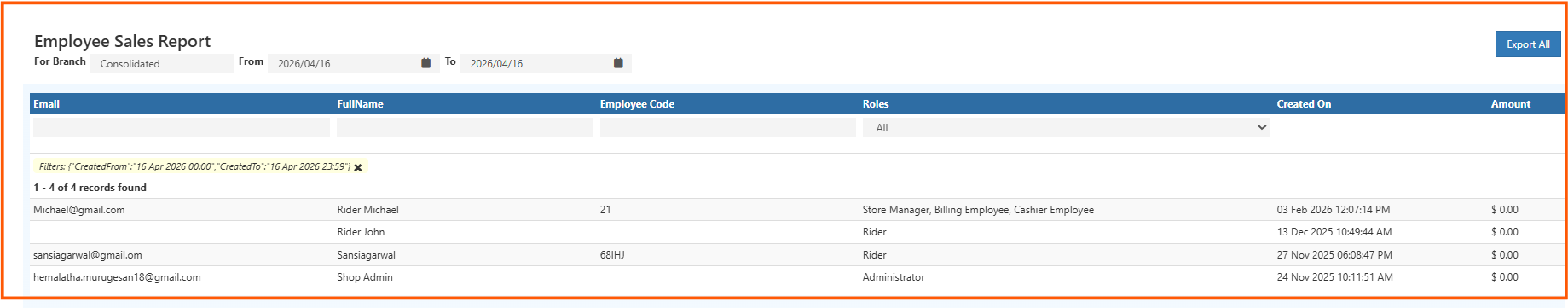Sort by the Created On column header
This screenshot has width=1568, height=308.
[x=1304, y=104]
